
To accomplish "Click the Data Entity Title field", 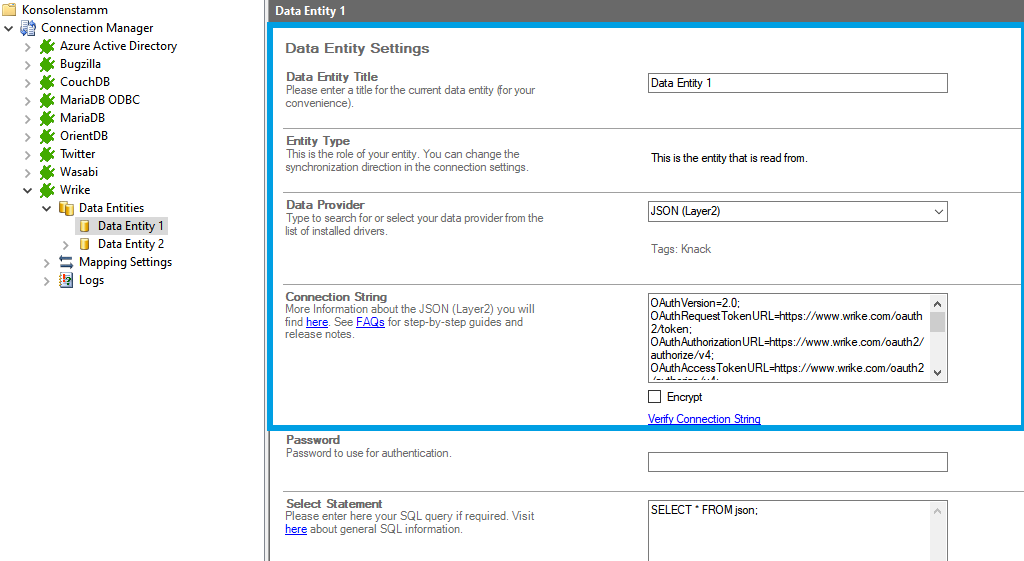I will (x=797, y=83).
